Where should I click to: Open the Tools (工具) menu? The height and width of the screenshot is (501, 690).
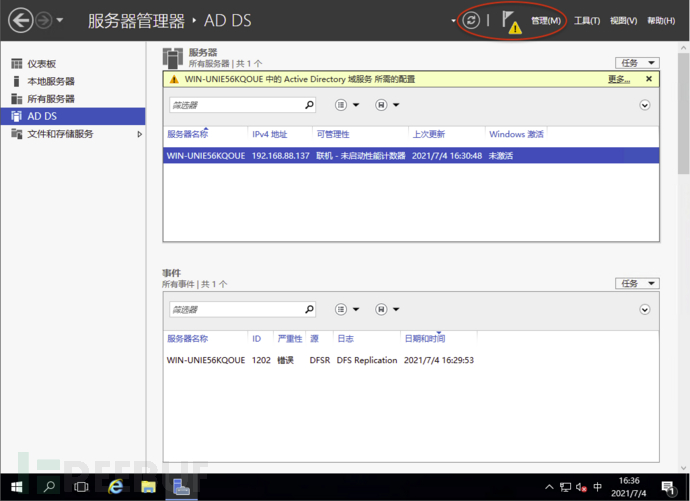(x=587, y=21)
